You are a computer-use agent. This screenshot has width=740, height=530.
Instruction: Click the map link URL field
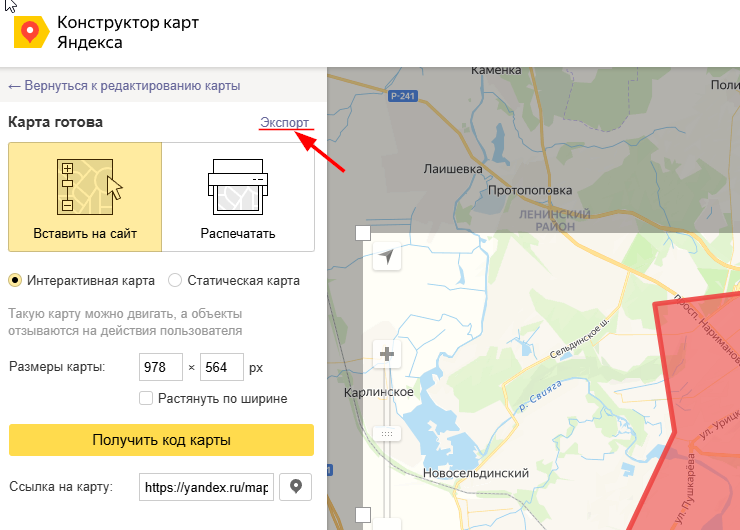(x=206, y=487)
